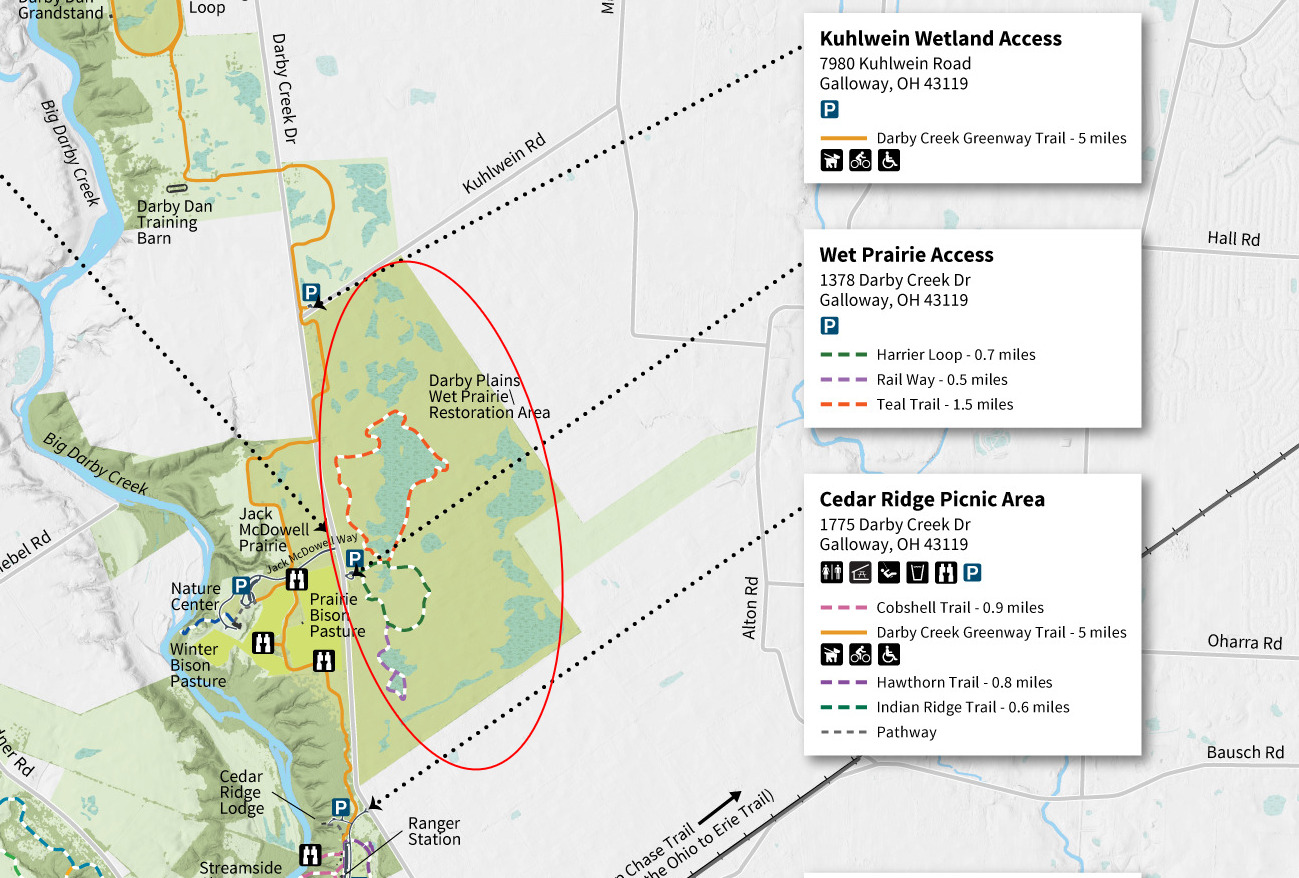Select the binoculars icon below the Prairie Bison Pasture label
The image size is (1299, 878).
click(x=323, y=661)
